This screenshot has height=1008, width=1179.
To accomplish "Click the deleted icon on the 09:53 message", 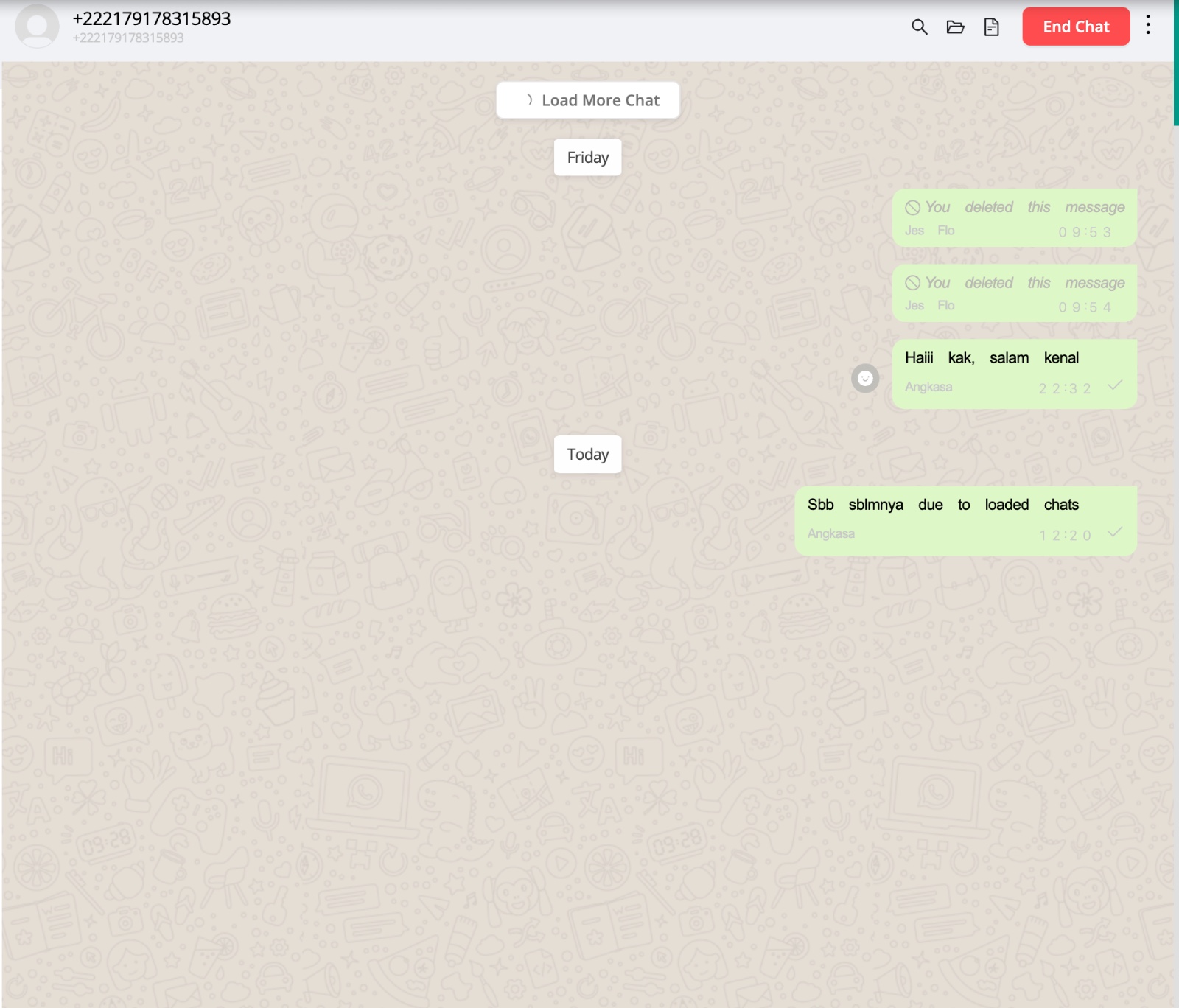I will pos(912,208).
